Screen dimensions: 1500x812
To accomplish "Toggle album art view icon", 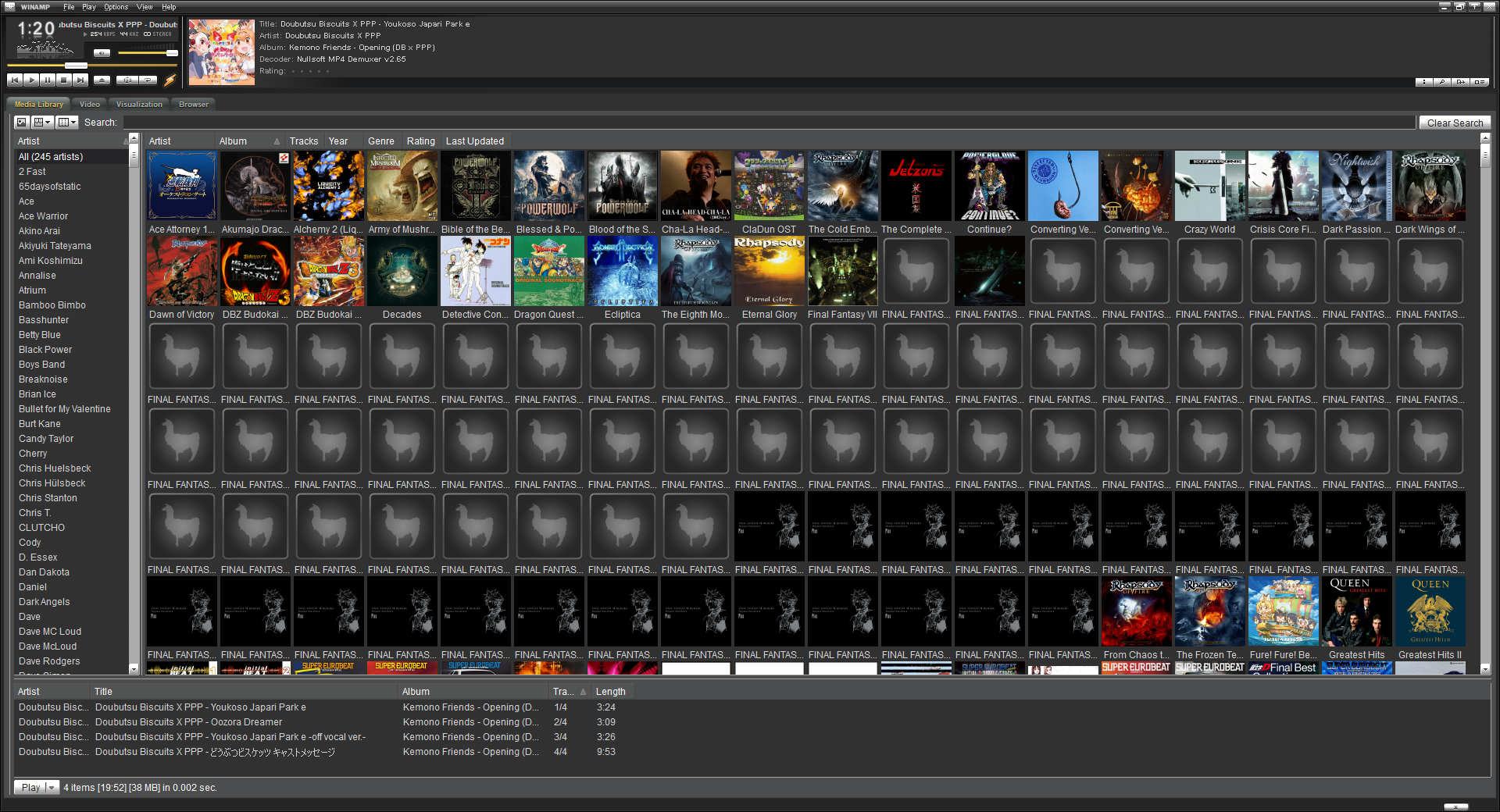I will pos(22,122).
